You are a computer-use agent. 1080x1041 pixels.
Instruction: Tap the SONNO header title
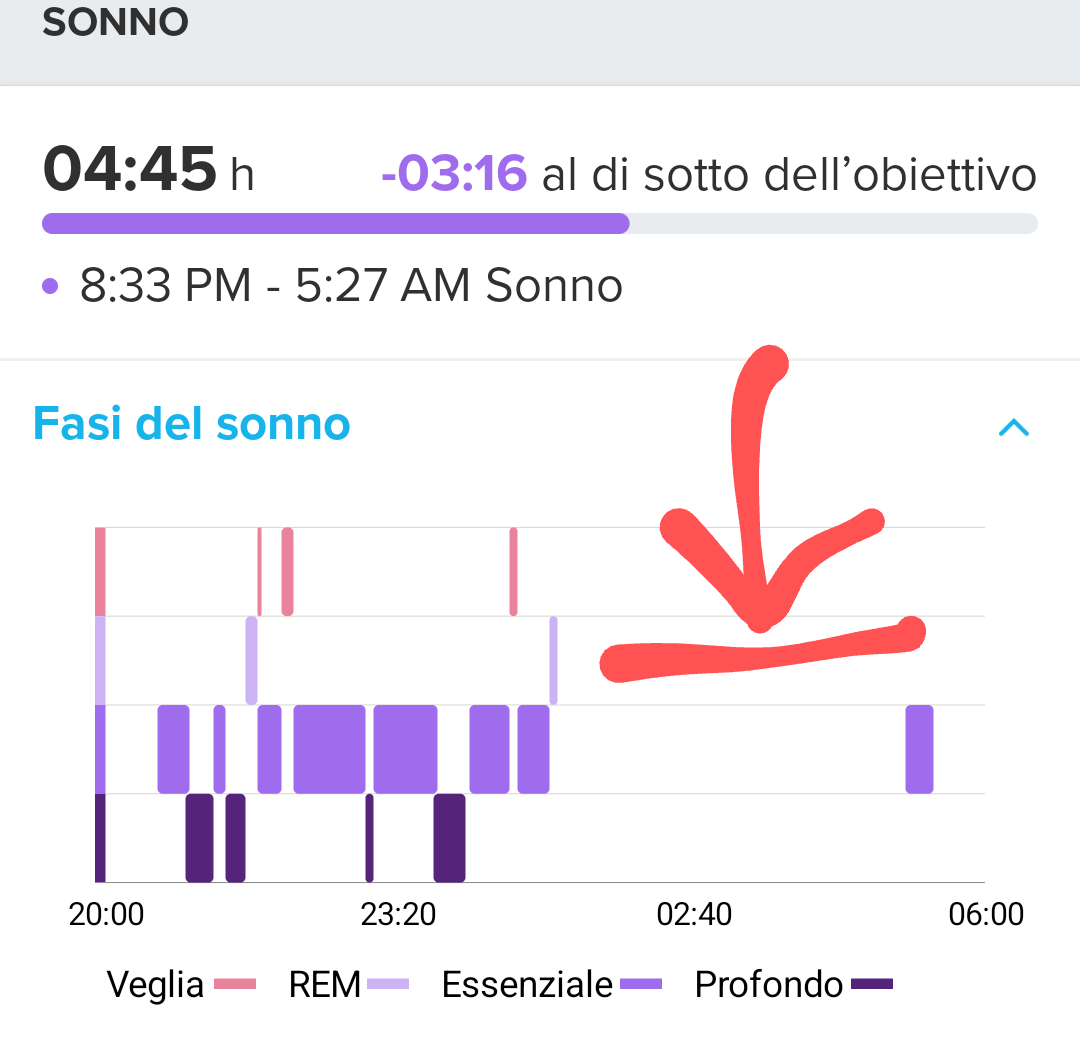point(115,22)
